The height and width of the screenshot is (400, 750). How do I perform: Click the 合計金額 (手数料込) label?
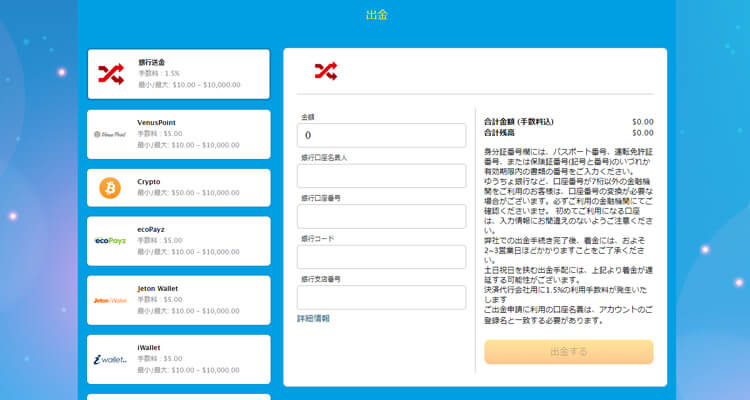click(518, 122)
